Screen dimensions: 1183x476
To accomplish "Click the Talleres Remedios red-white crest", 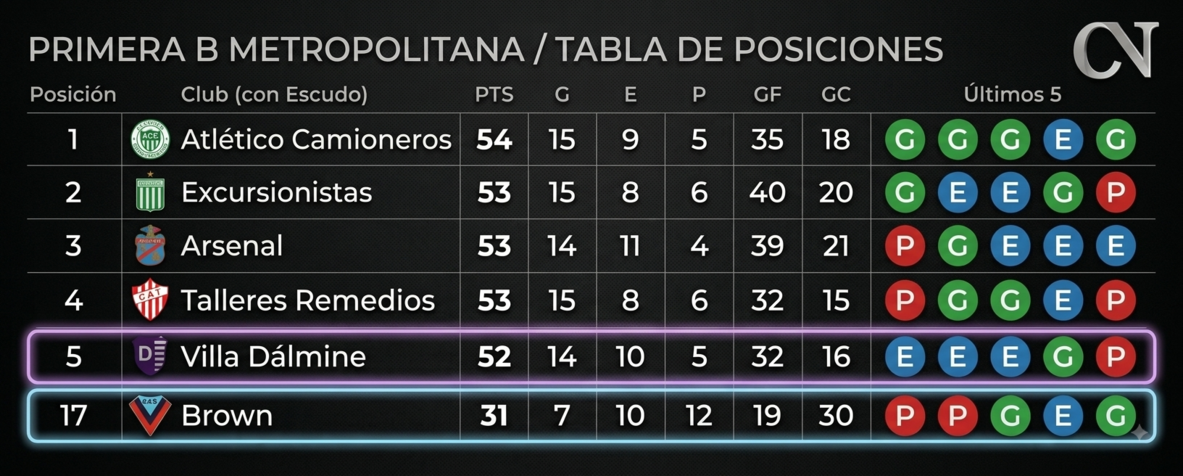I will coord(149,300).
